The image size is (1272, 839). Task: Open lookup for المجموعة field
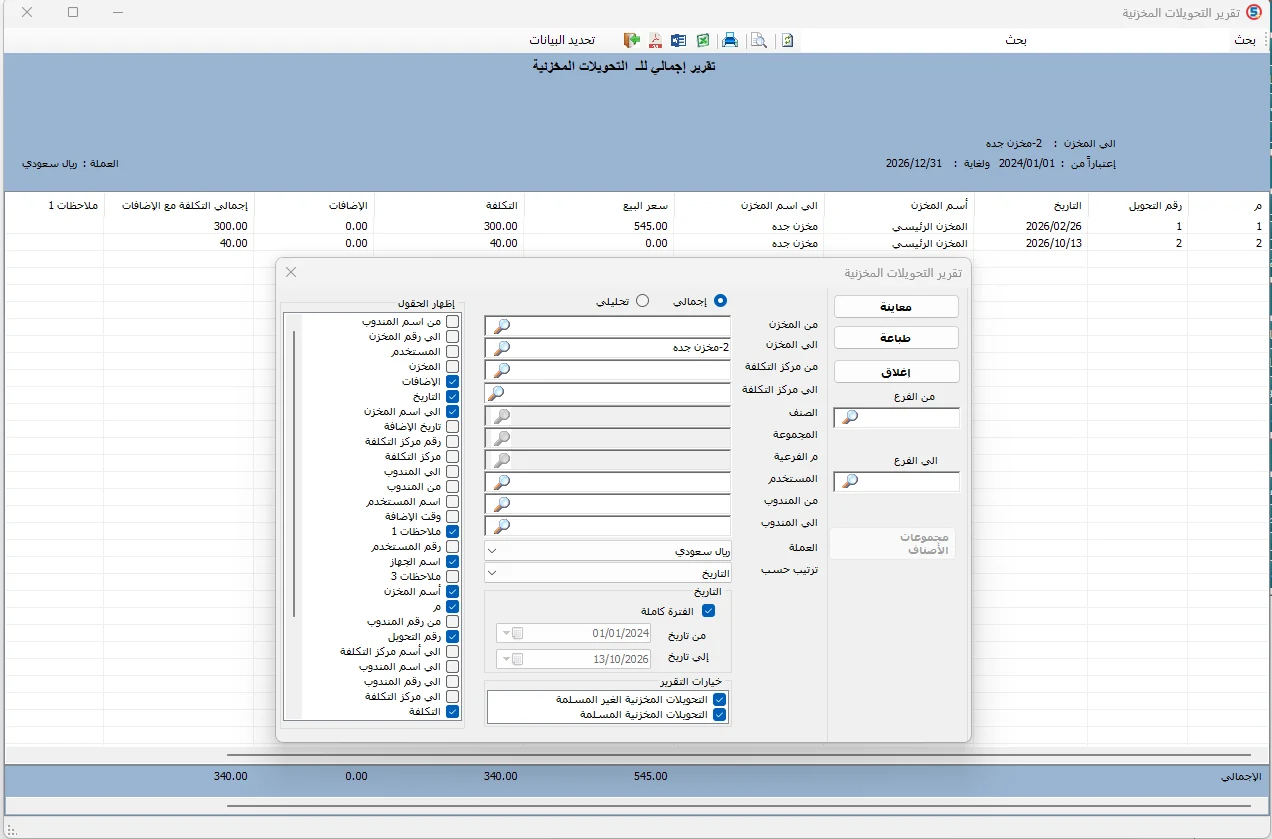[x=502, y=437]
